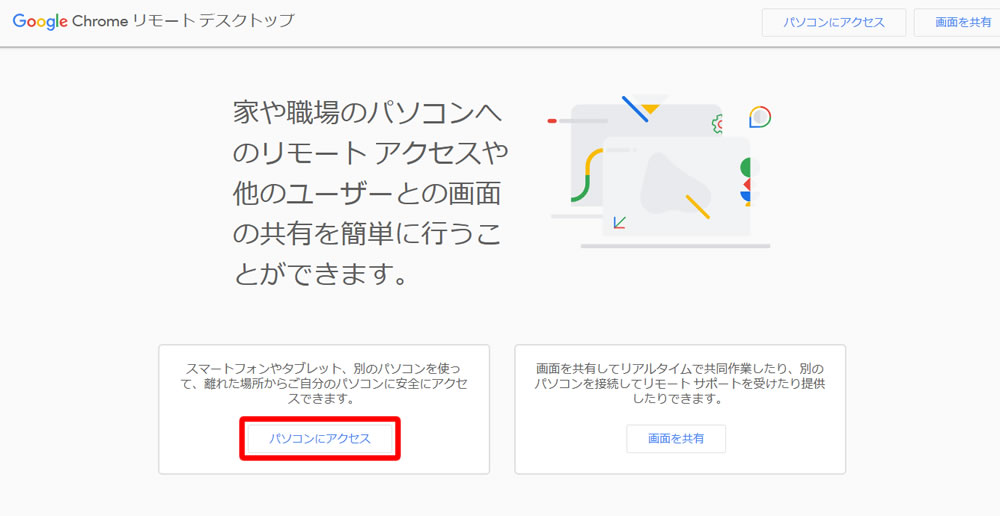Click the multicolored chat bubble icon
The height and width of the screenshot is (516, 1000).
click(x=760, y=117)
